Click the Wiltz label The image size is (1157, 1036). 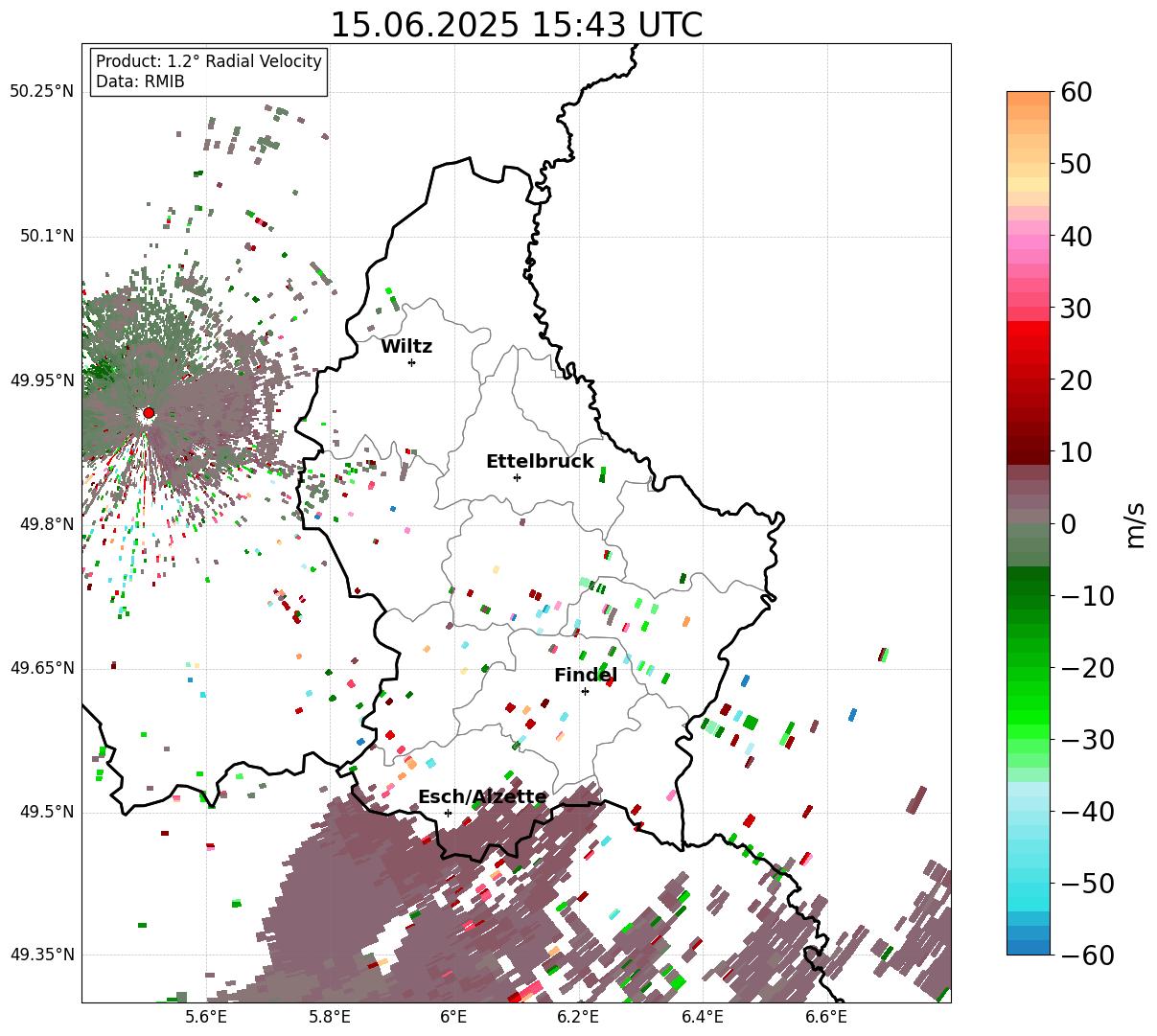406,347
